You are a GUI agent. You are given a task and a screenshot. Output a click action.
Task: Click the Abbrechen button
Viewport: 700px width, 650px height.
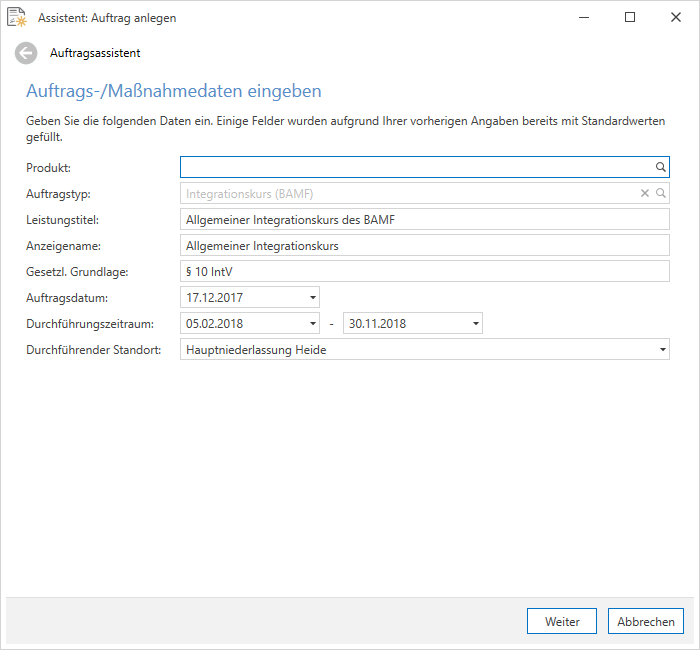point(646,621)
